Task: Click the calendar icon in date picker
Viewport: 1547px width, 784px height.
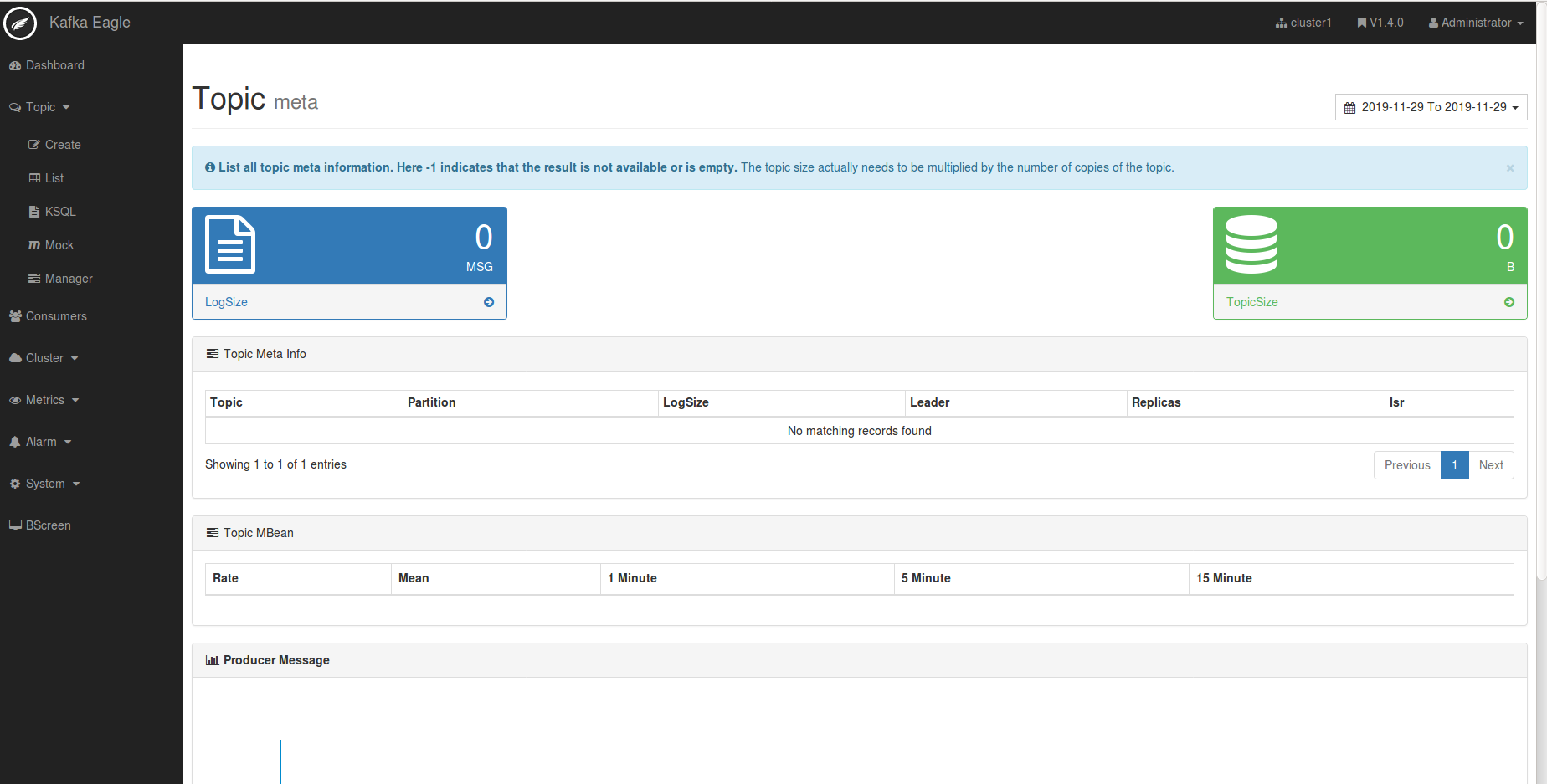Action: coord(1349,108)
